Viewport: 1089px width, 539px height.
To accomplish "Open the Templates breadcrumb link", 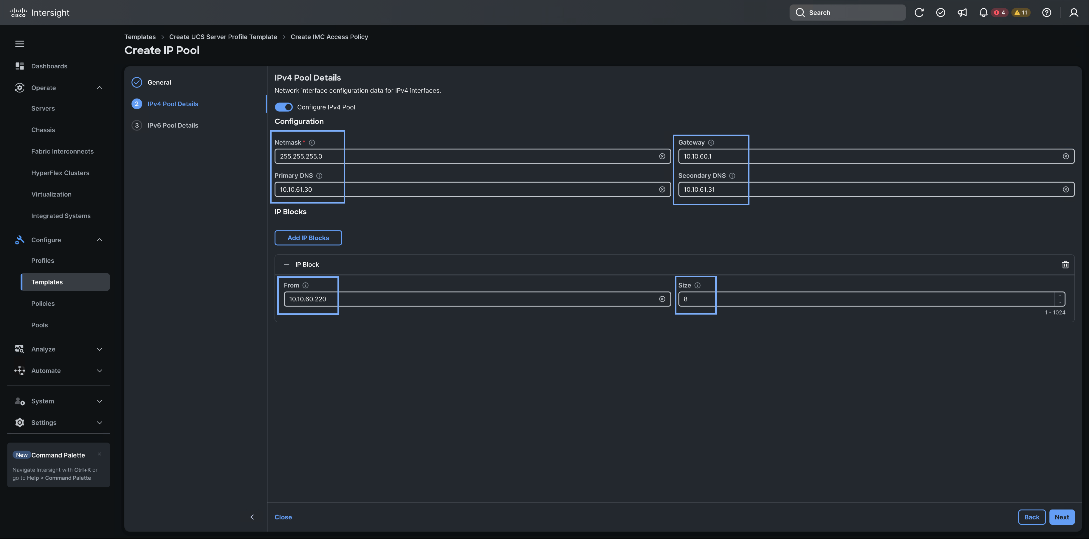I will click(140, 36).
